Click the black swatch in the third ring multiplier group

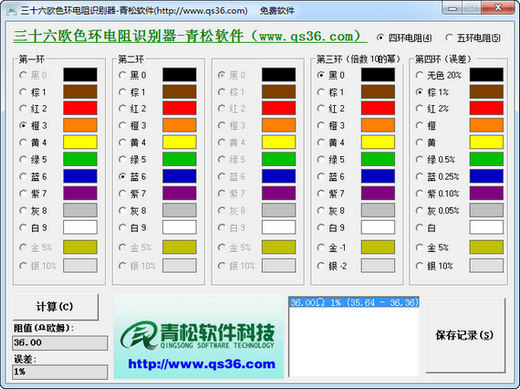click(x=378, y=75)
